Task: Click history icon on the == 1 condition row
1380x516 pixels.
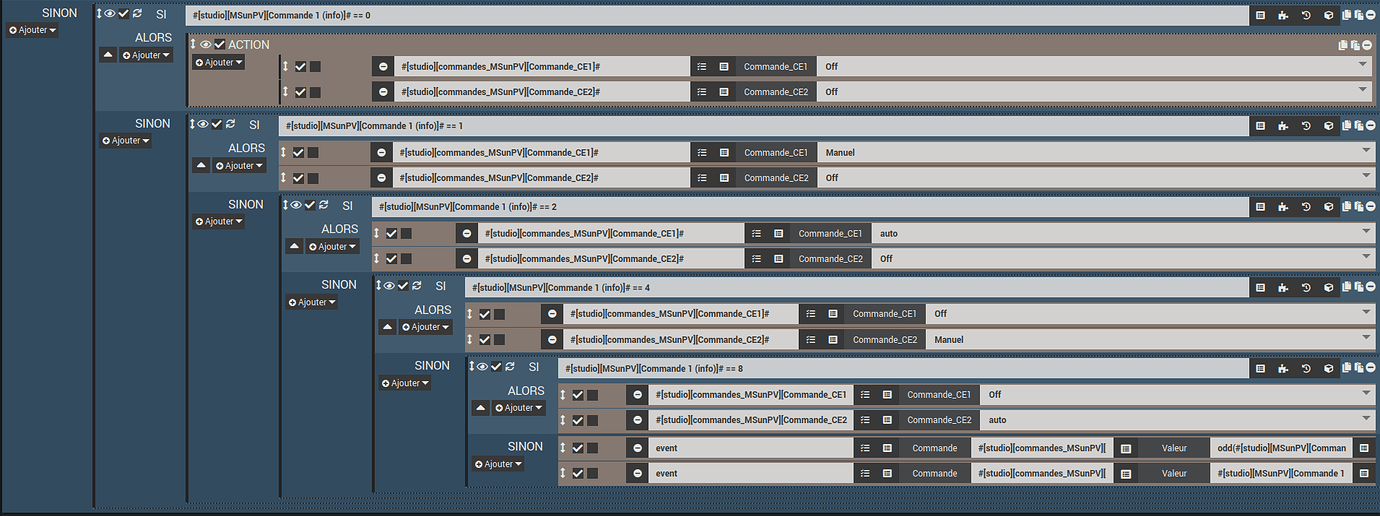Action: 1306,126
